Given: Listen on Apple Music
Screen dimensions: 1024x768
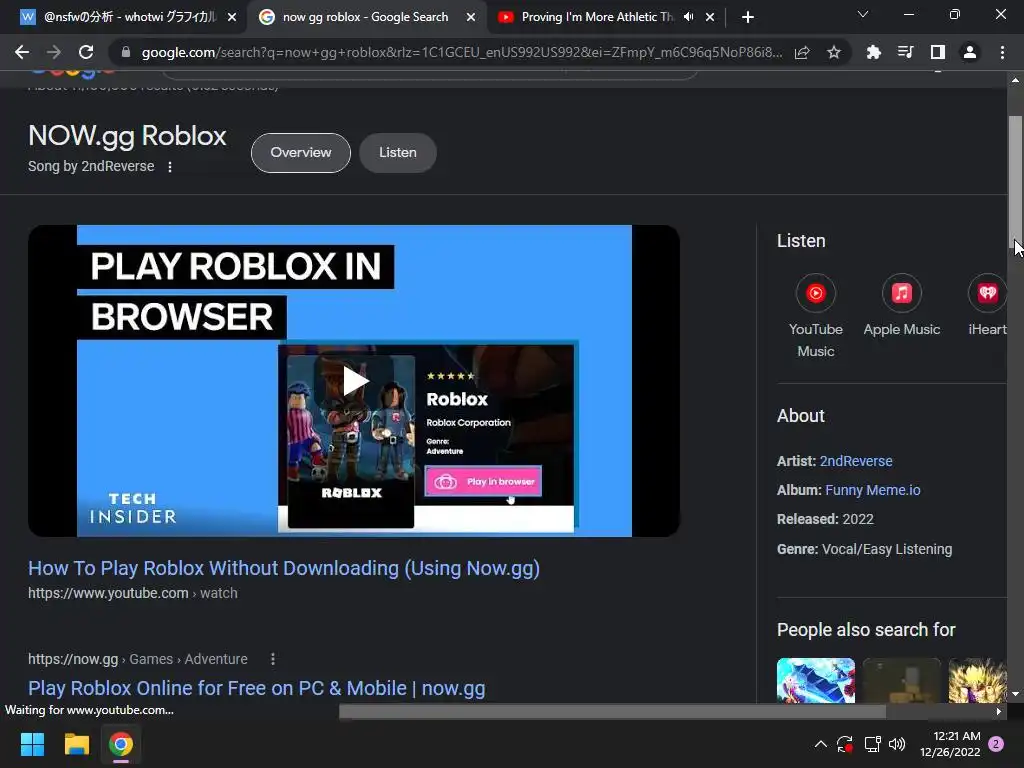Looking at the screenshot, I should [901, 306].
